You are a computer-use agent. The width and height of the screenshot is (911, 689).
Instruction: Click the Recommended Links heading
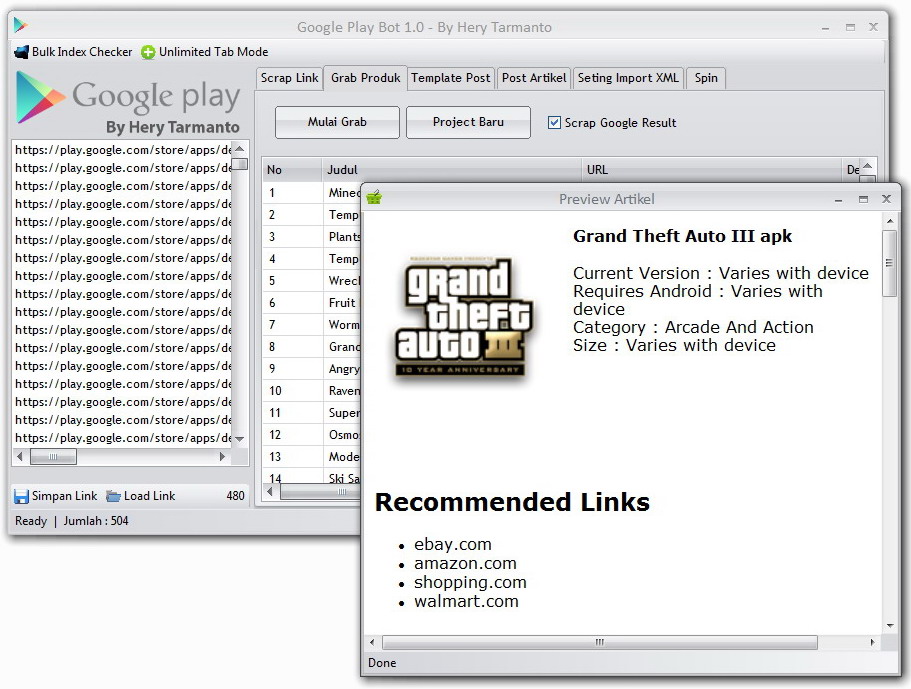click(x=512, y=502)
